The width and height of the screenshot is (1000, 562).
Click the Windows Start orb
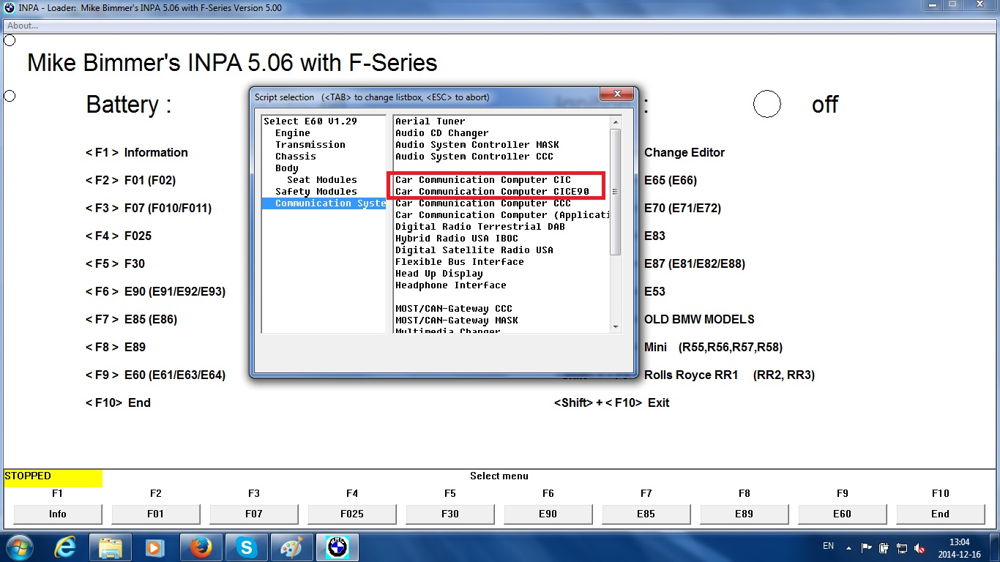(19, 547)
